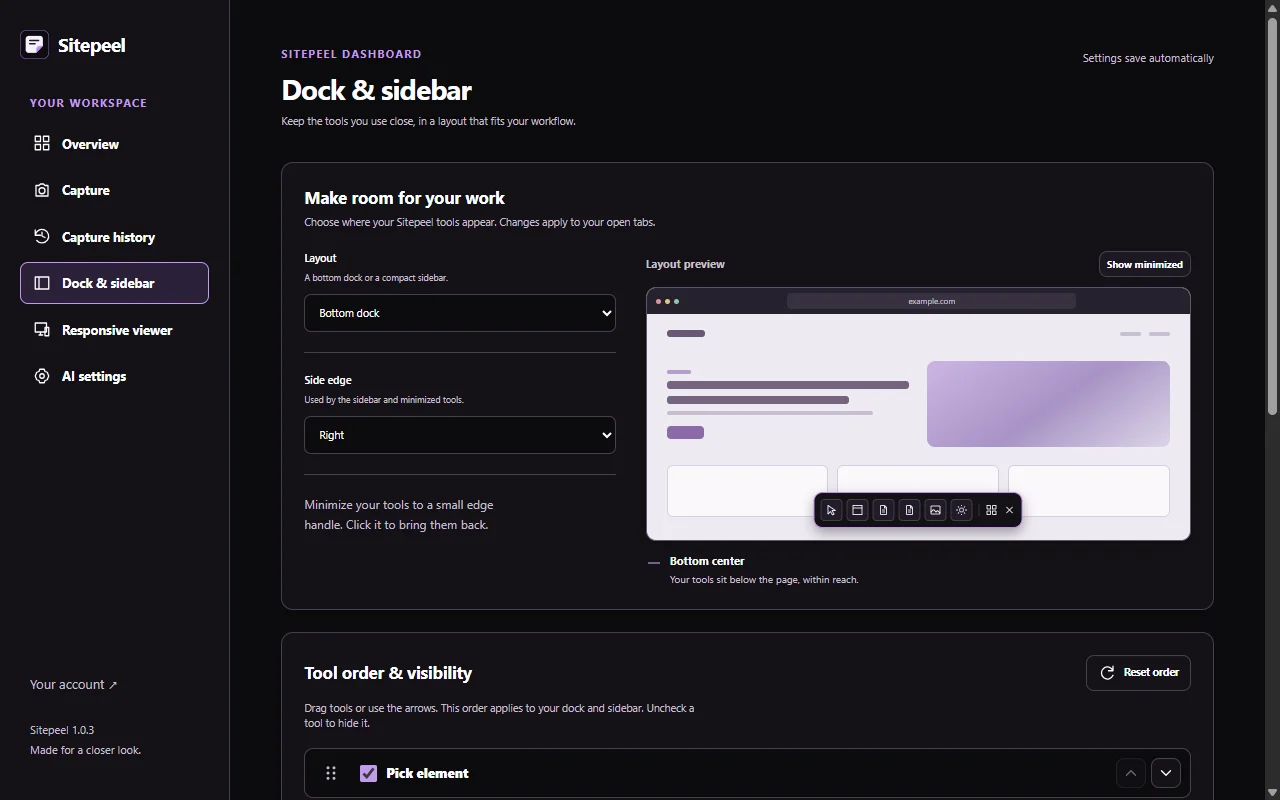Click the Responsive viewer devices icon

(x=42, y=330)
